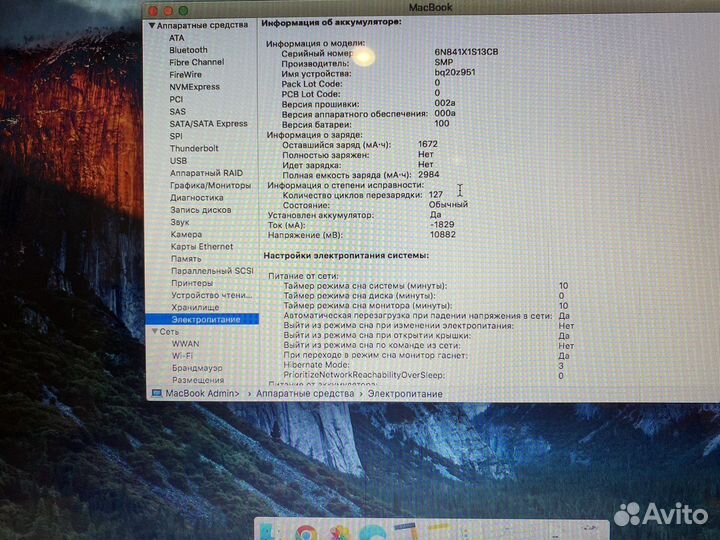
Task: Click device name value bq20z951
Action: point(455,73)
